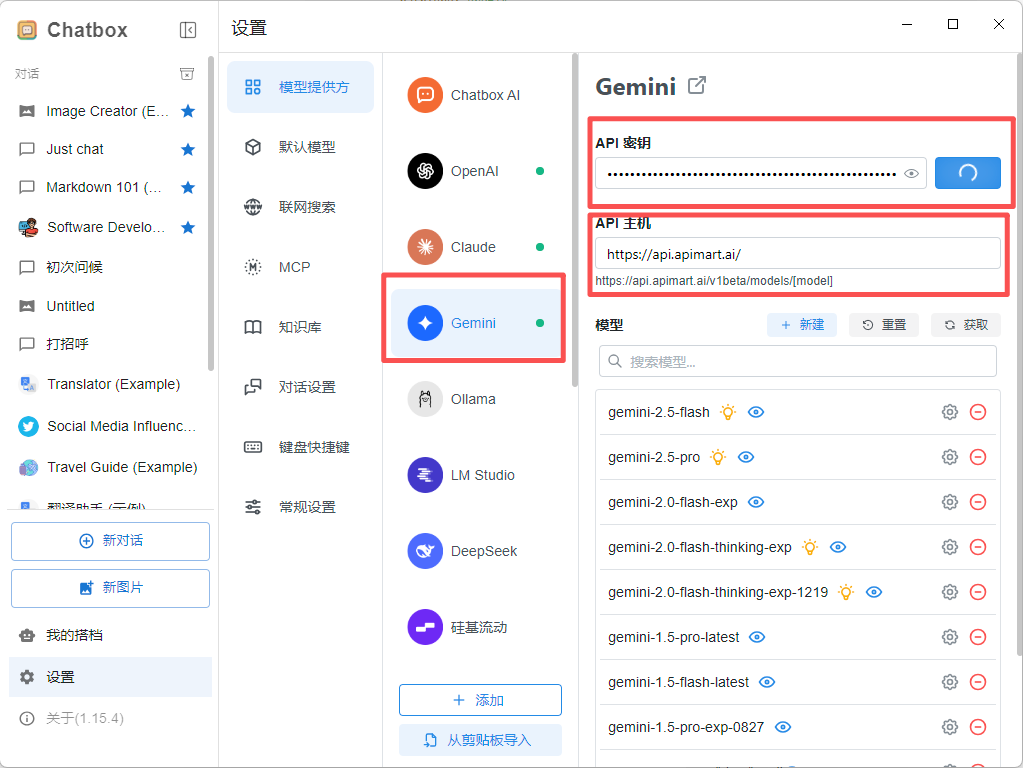This screenshot has width=1023, height=768.
Task: Remove the gemini-1.5-pro-latest model
Action: (978, 637)
